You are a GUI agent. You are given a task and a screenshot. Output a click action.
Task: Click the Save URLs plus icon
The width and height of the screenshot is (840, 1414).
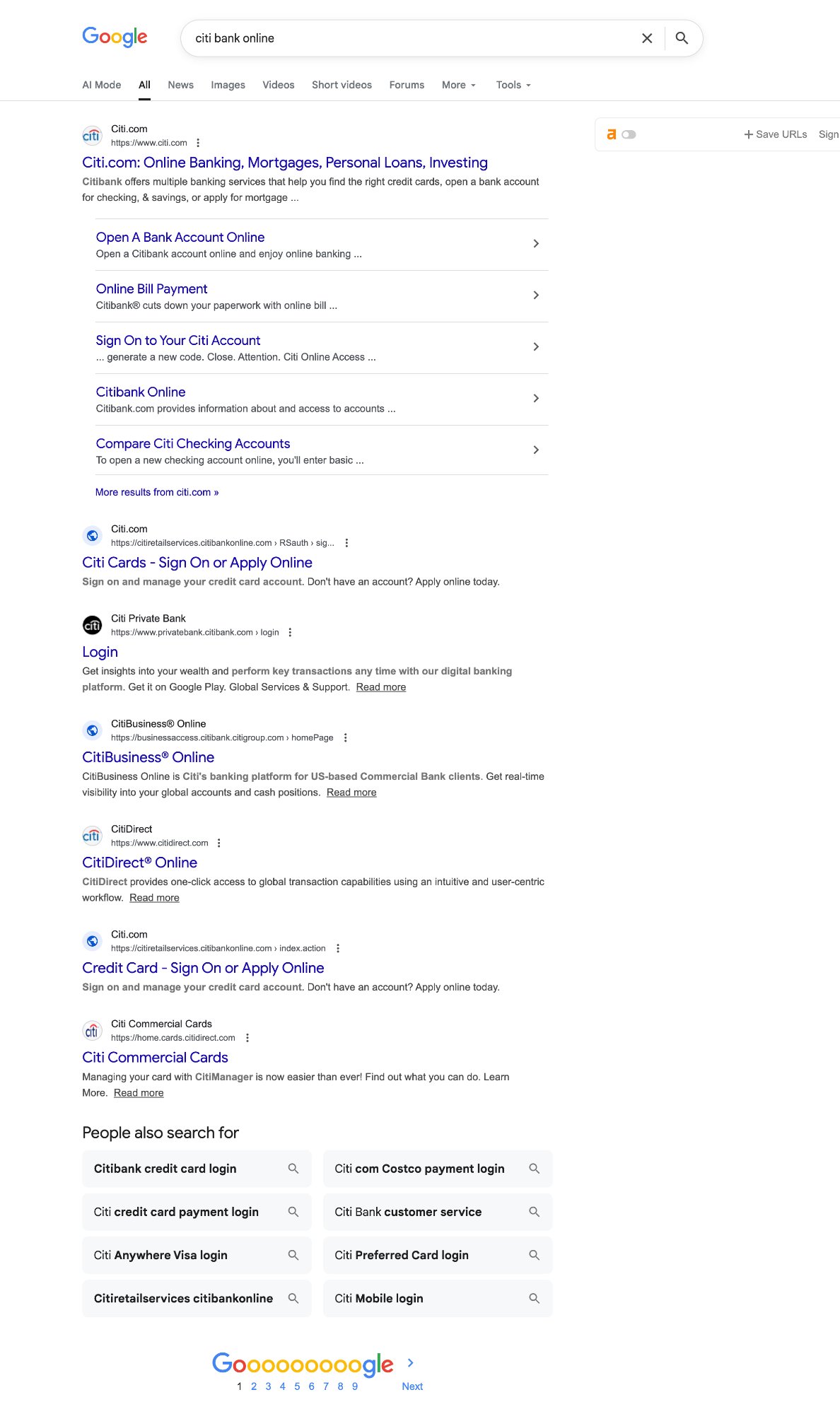pyautogui.click(x=748, y=134)
